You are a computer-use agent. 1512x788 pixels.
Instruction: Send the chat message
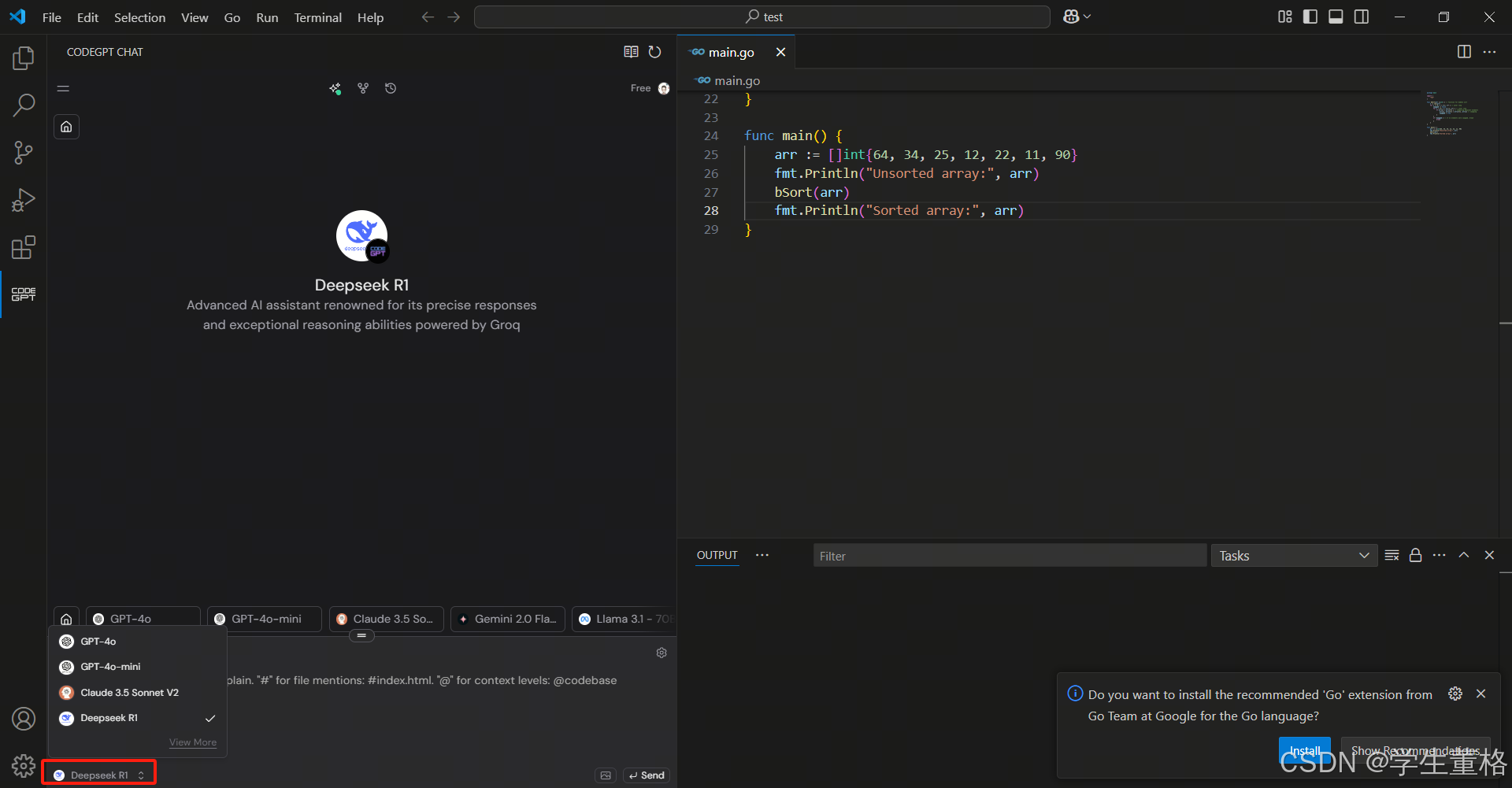[647, 775]
